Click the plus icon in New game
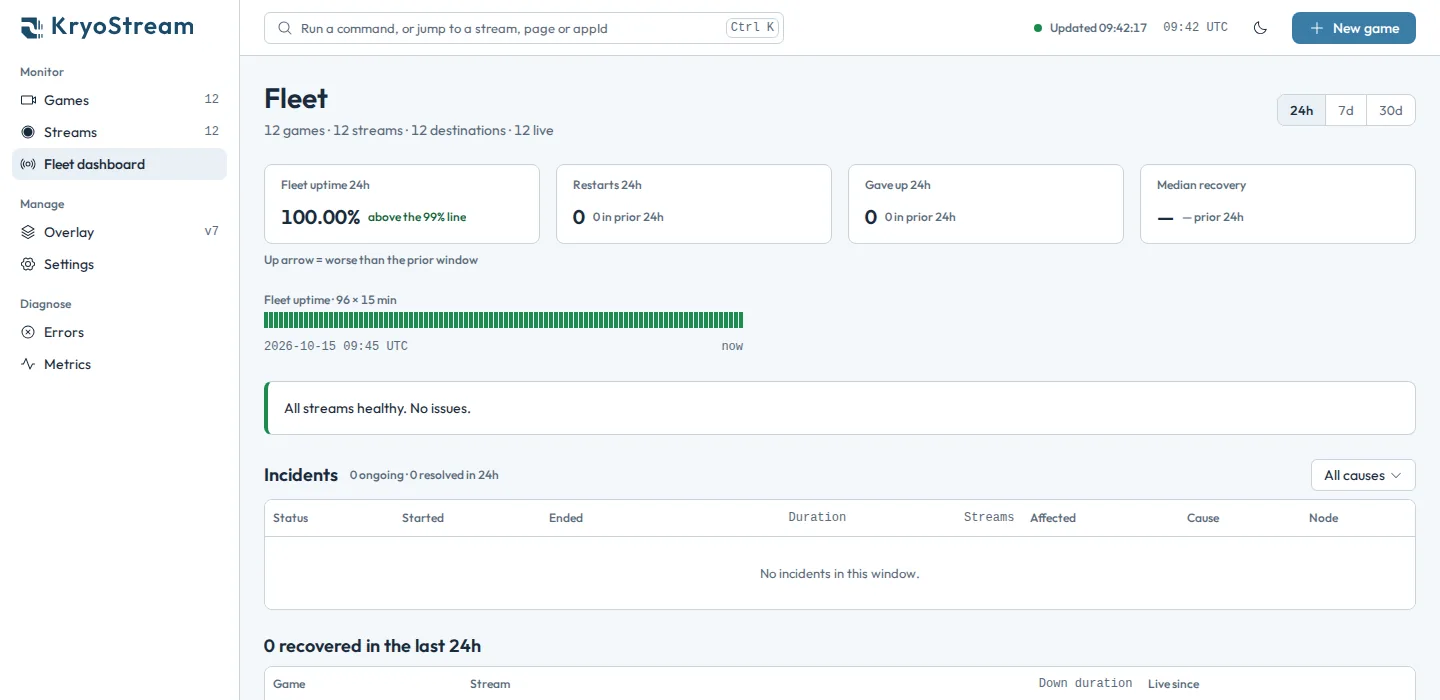 coord(1317,28)
